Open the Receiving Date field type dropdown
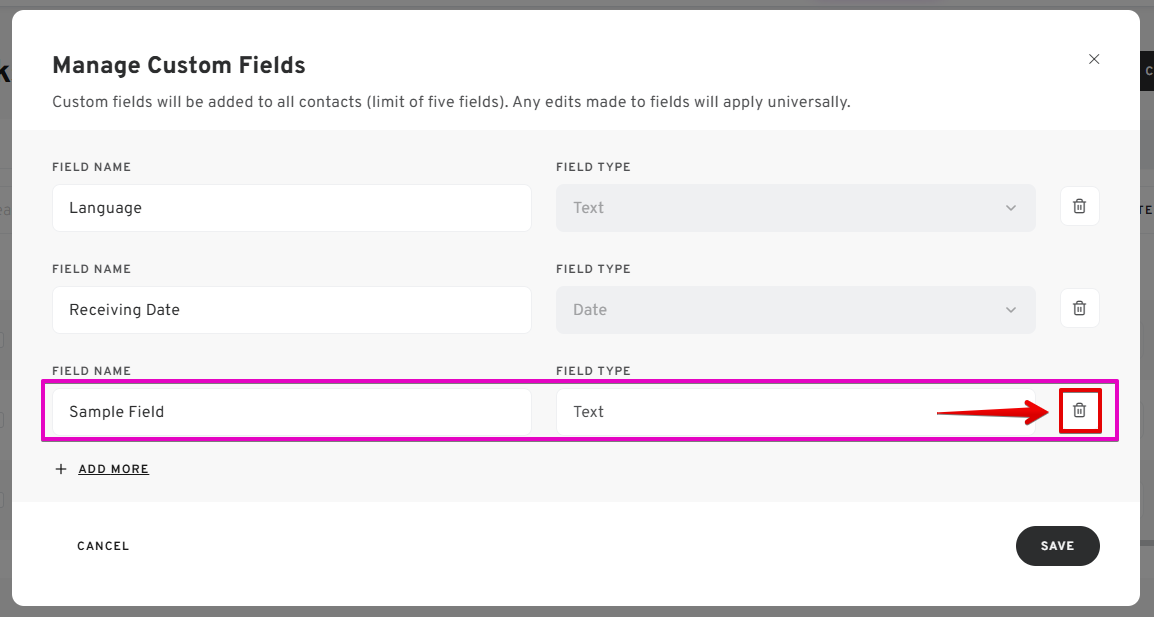The width and height of the screenshot is (1154, 617). click(795, 310)
